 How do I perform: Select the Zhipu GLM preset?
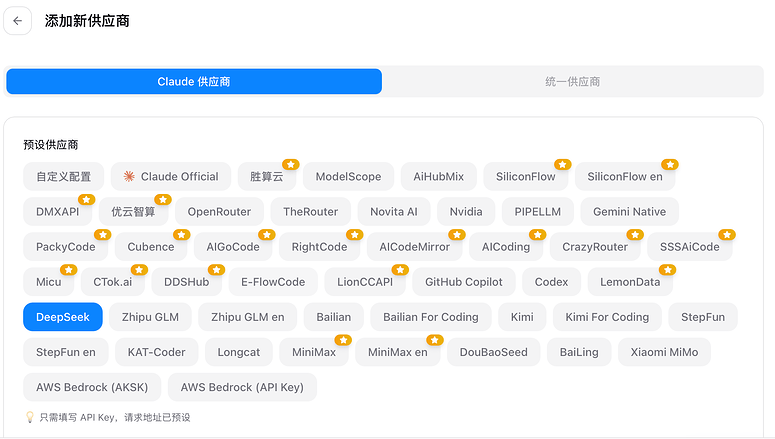pos(150,317)
